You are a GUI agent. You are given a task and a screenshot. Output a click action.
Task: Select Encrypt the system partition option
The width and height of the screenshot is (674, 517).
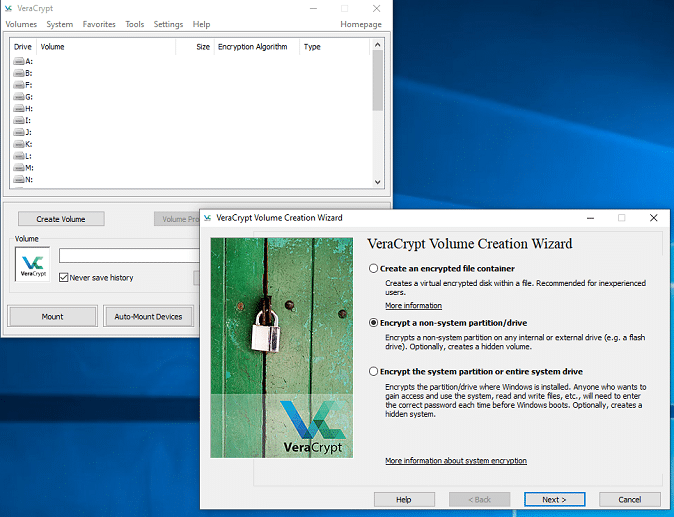click(x=373, y=371)
